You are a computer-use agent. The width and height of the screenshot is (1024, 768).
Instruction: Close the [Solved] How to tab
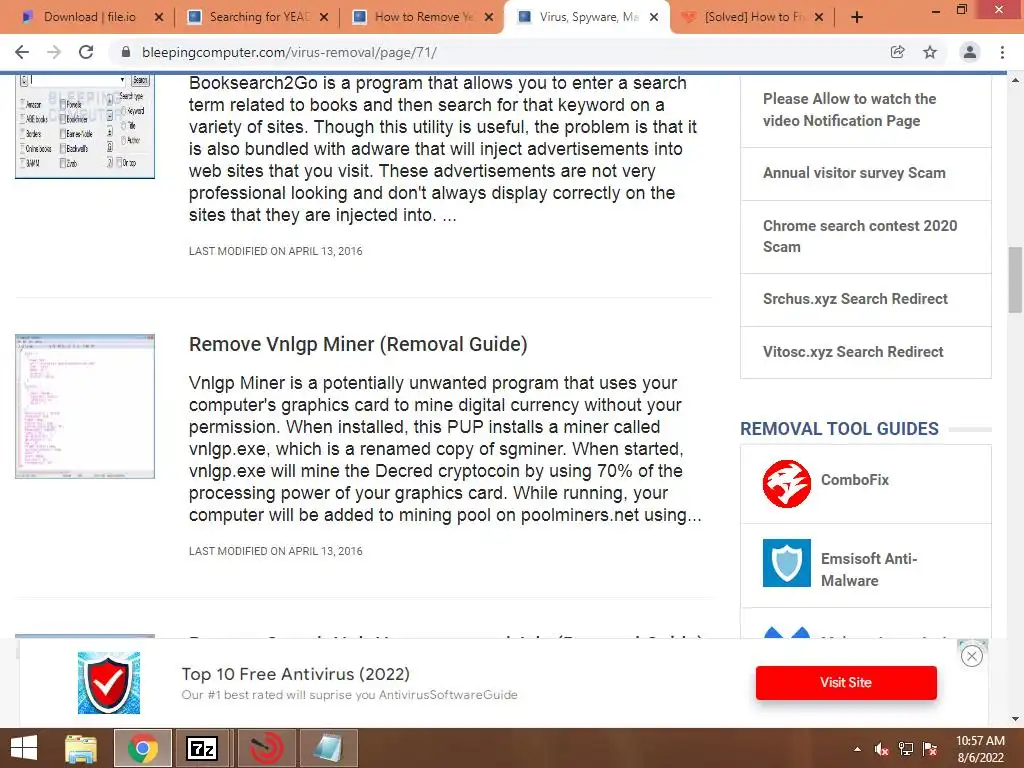point(819,17)
